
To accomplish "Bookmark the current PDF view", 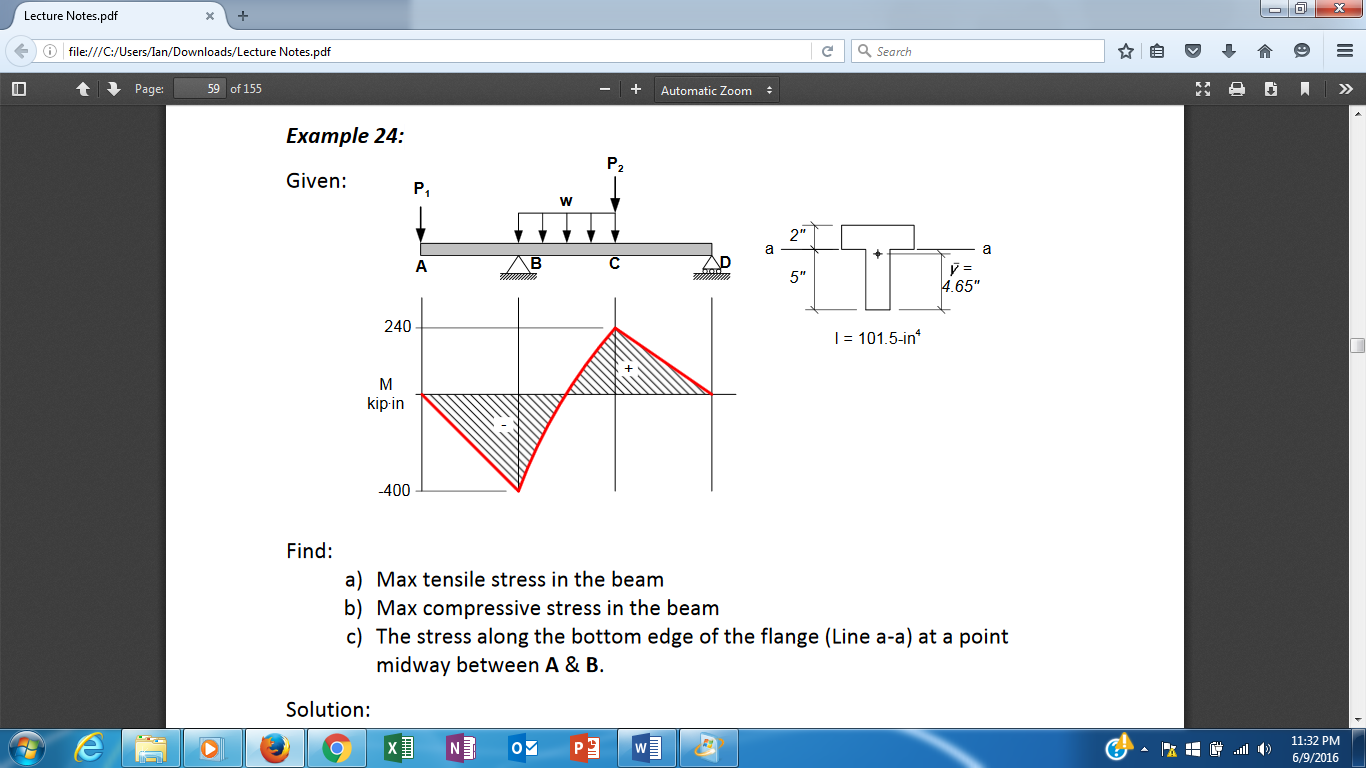I will (1303, 88).
